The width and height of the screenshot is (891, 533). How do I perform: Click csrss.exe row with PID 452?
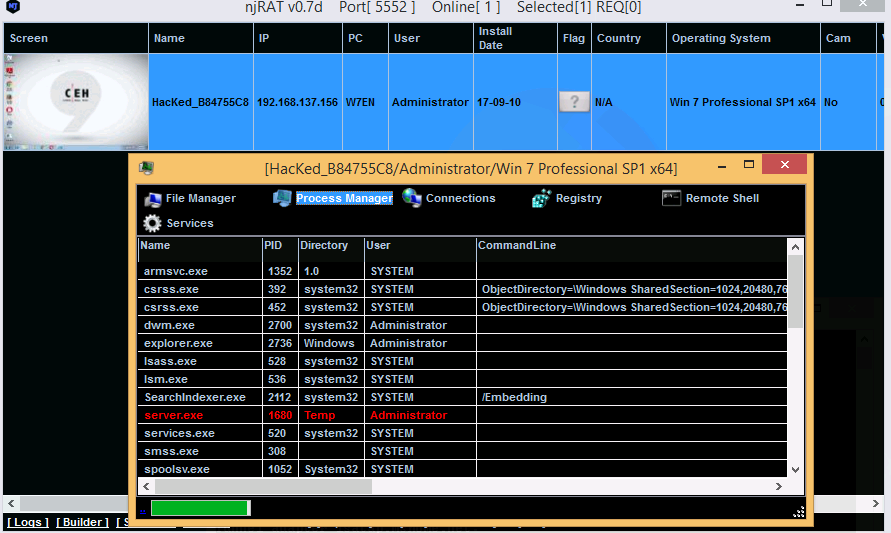point(463,307)
